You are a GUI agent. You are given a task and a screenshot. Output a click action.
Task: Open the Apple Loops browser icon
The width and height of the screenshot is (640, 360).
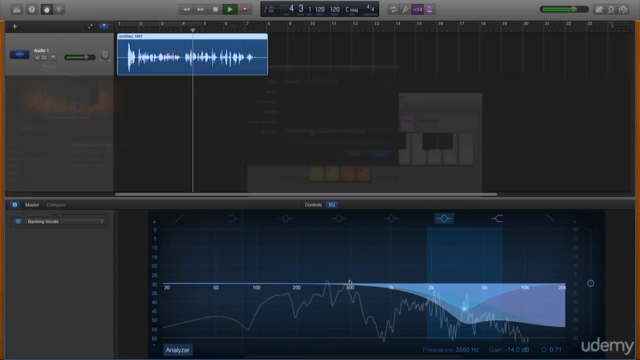click(611, 9)
